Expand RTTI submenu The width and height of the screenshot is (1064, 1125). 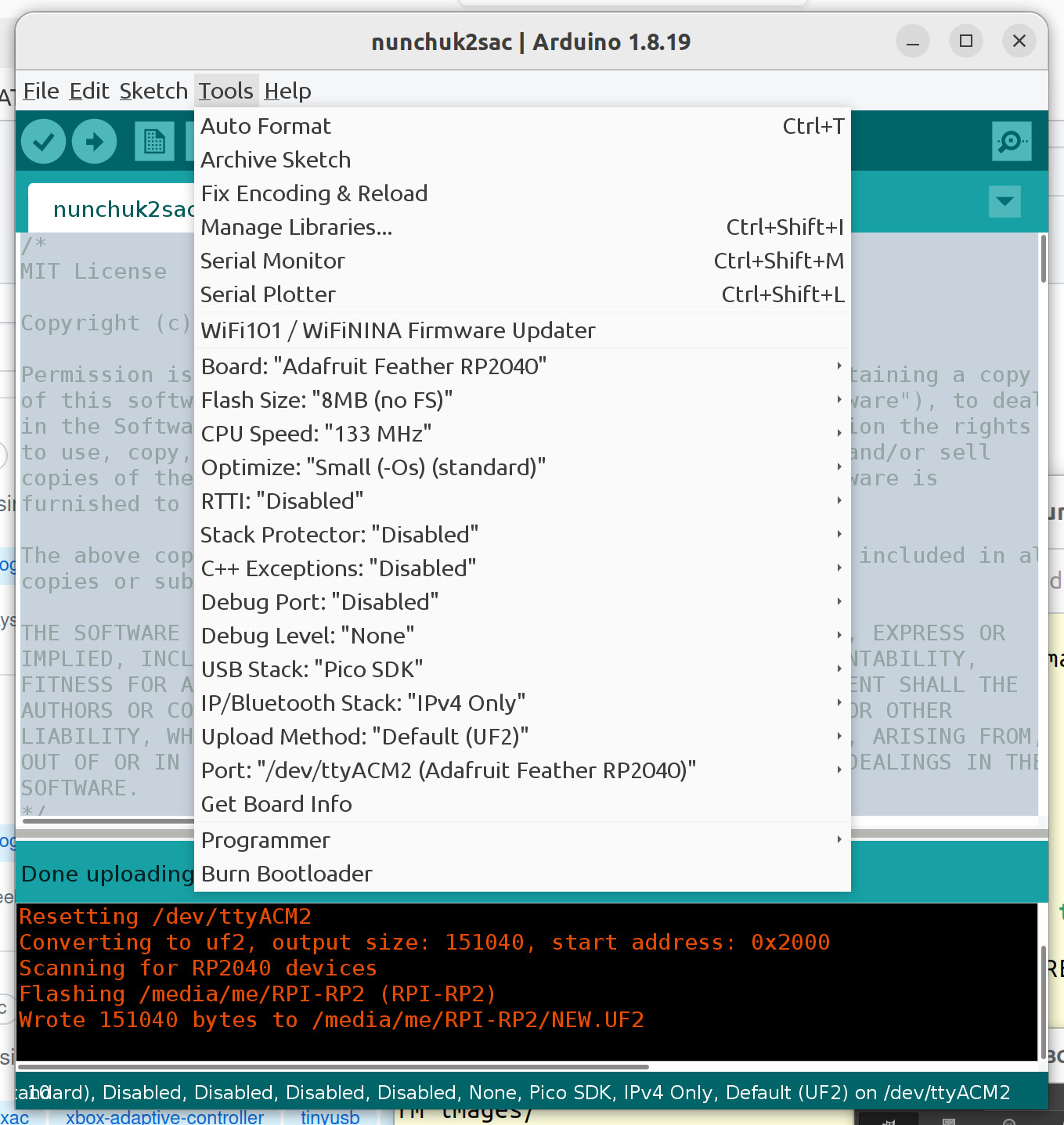click(522, 501)
